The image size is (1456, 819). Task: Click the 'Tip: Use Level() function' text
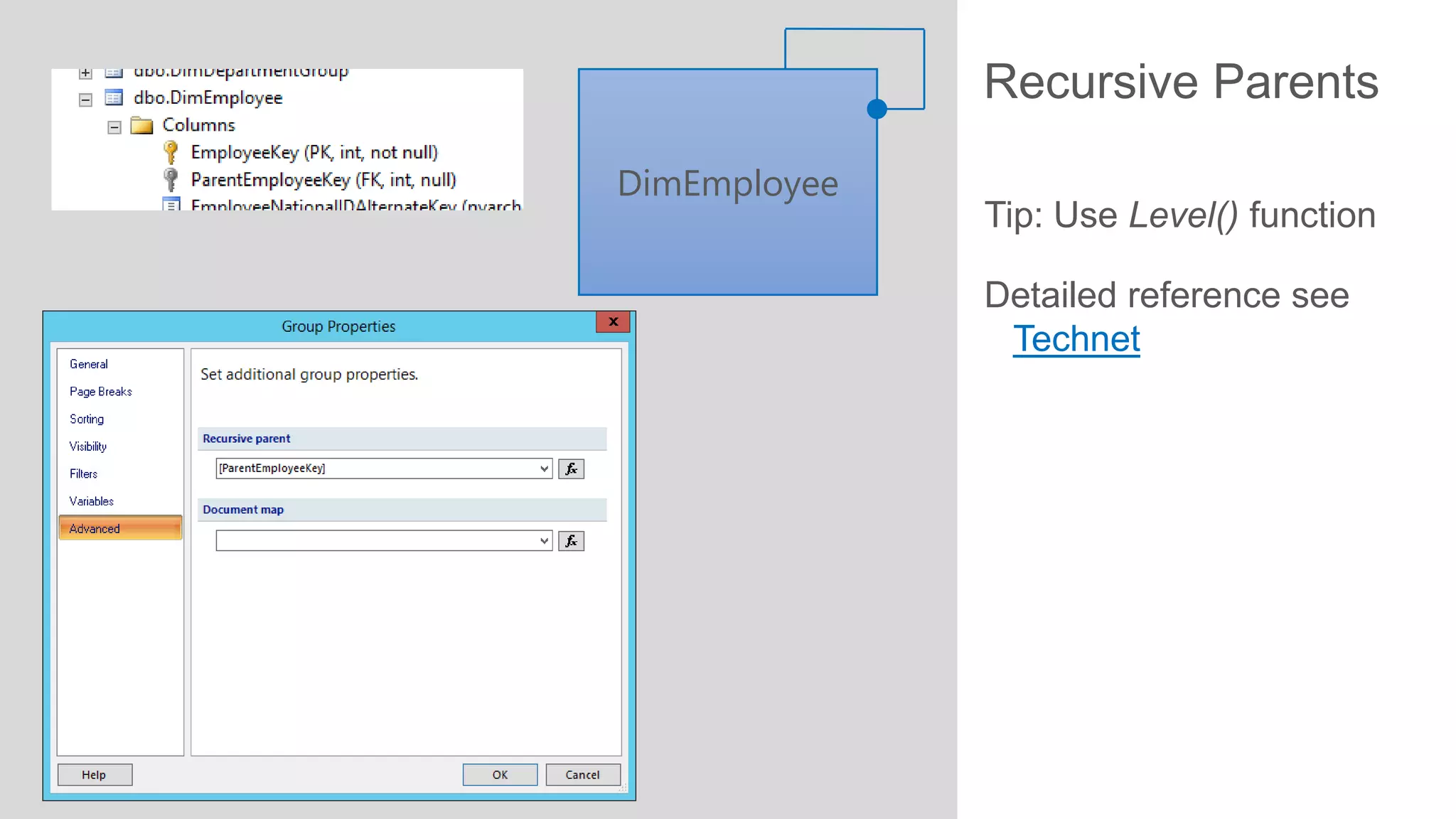(1180, 215)
